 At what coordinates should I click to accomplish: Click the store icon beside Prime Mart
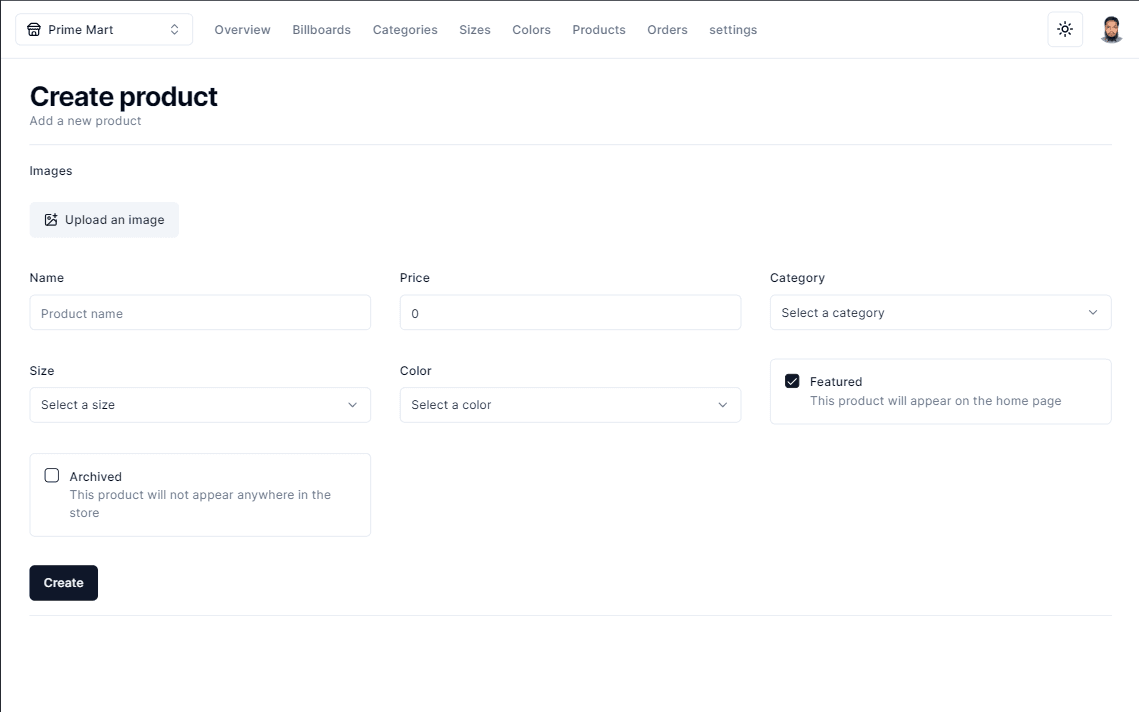click(34, 30)
